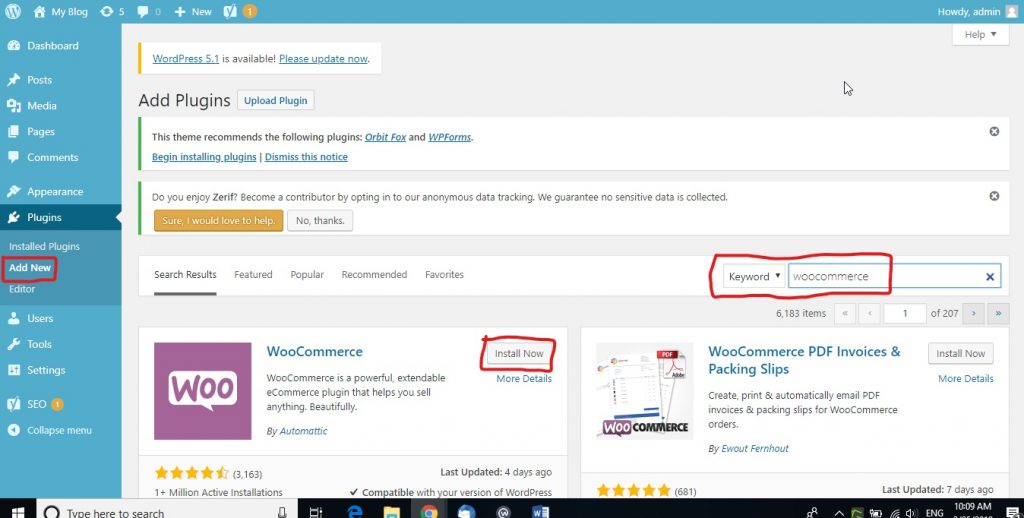Dismiss the Zerif tracking notice with X icon
This screenshot has width=1024, height=518.
click(994, 196)
